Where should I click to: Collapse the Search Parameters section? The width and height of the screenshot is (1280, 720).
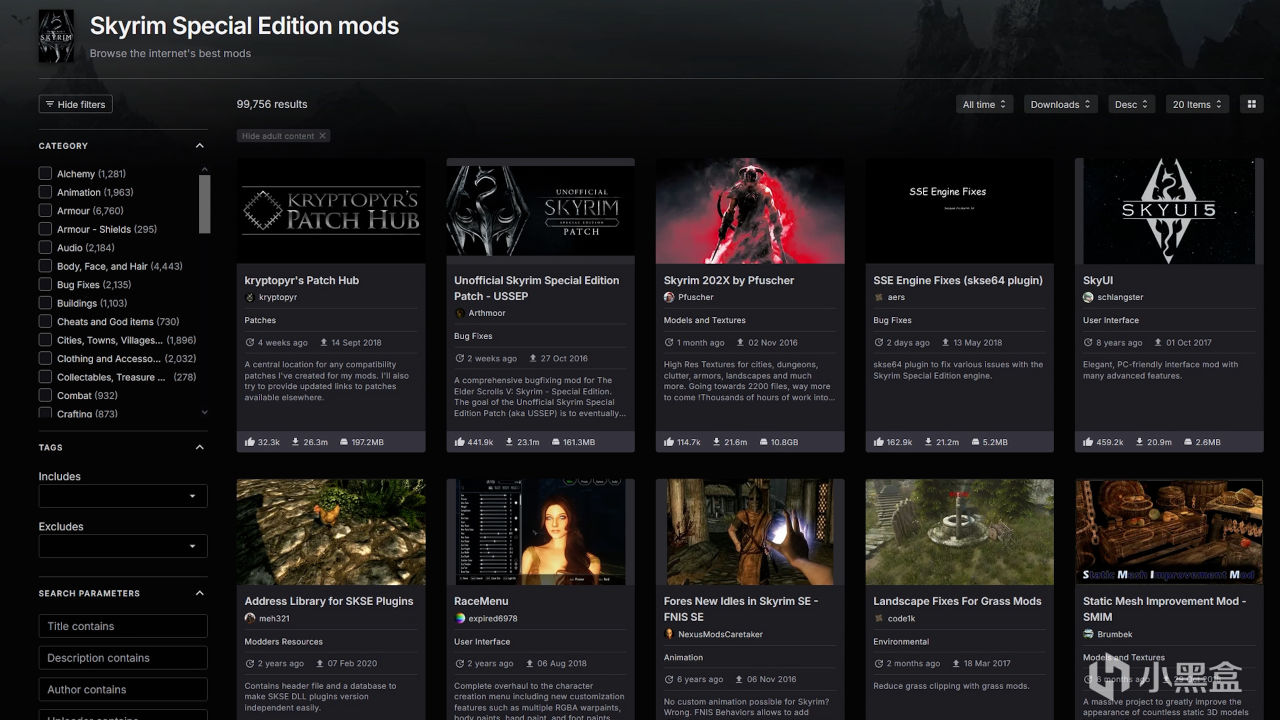[x=199, y=593]
